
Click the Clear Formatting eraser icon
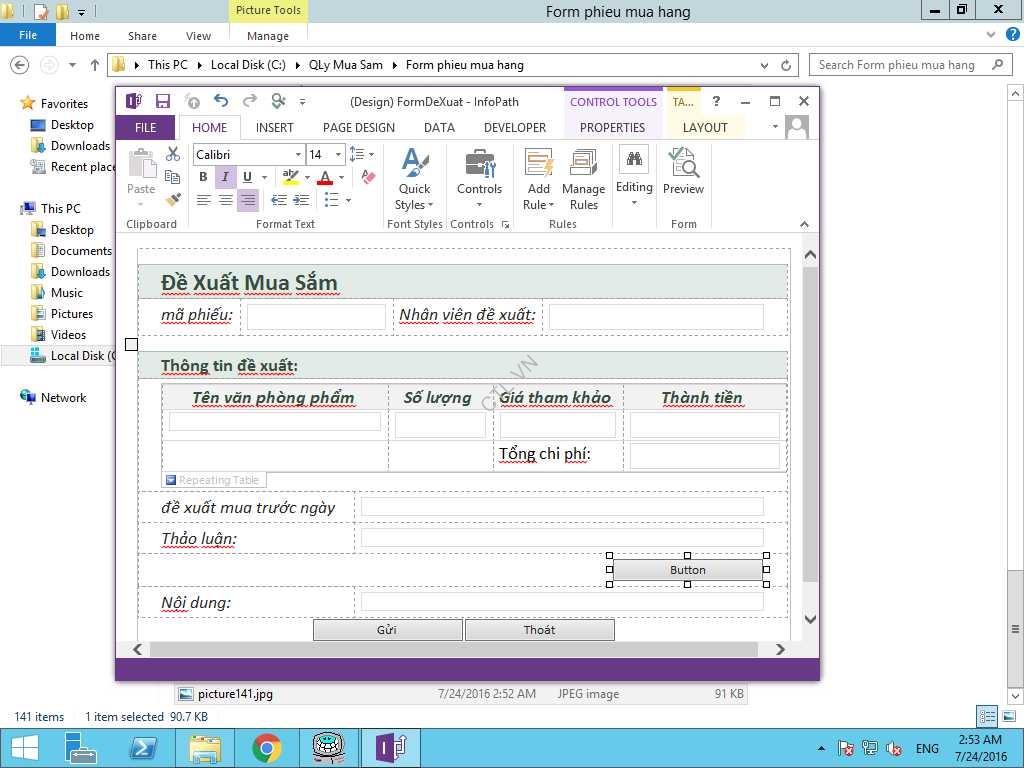368,177
